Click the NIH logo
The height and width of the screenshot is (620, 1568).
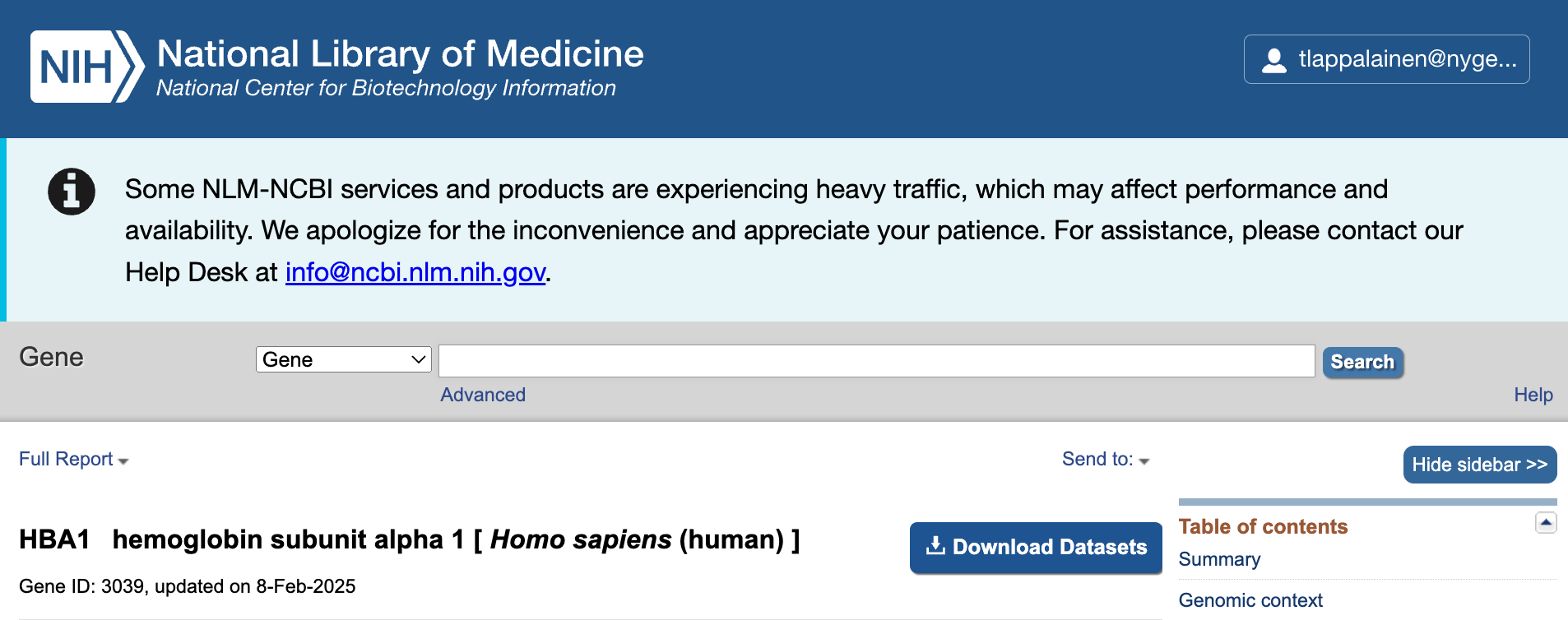86,67
